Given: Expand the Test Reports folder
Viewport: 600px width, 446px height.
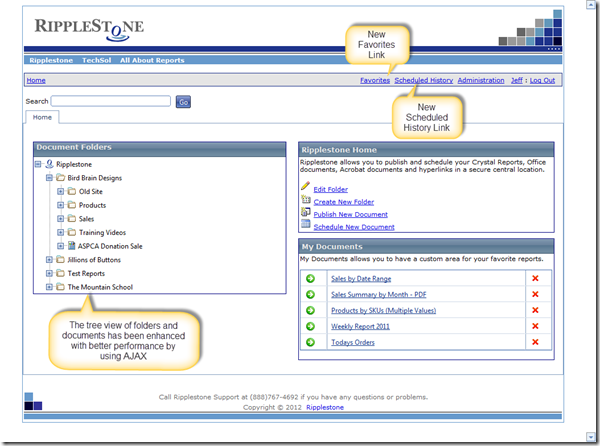Looking at the screenshot, I should pos(49,273).
